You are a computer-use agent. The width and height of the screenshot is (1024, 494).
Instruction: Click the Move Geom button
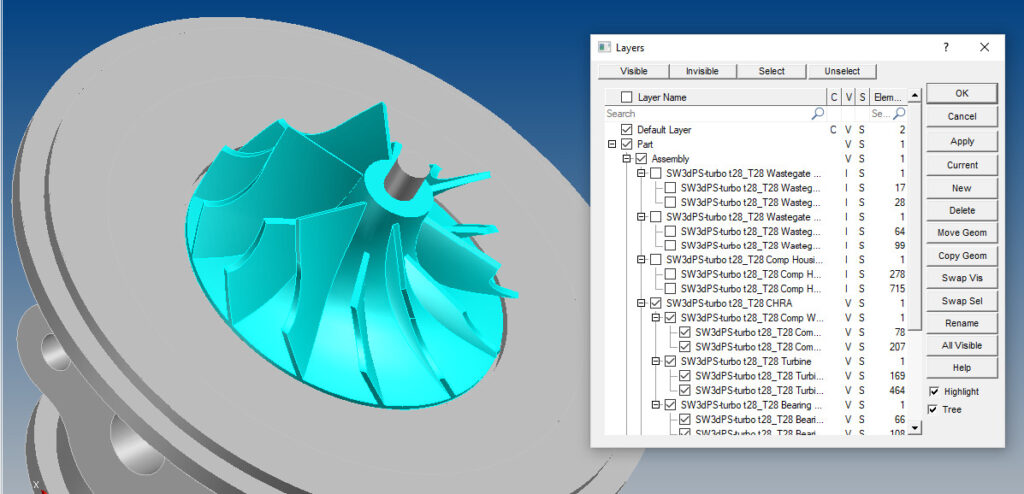point(961,233)
